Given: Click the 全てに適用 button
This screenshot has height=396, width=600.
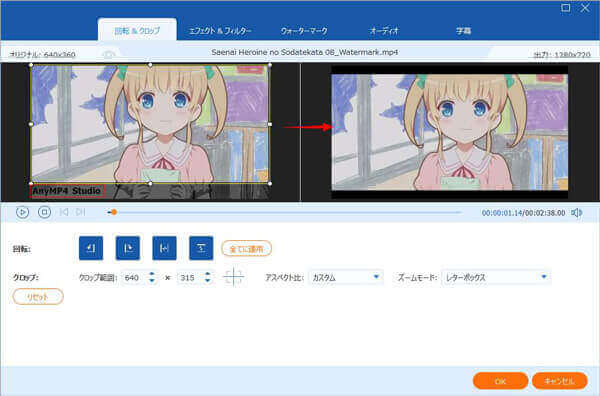Looking at the screenshot, I should pos(246,249).
